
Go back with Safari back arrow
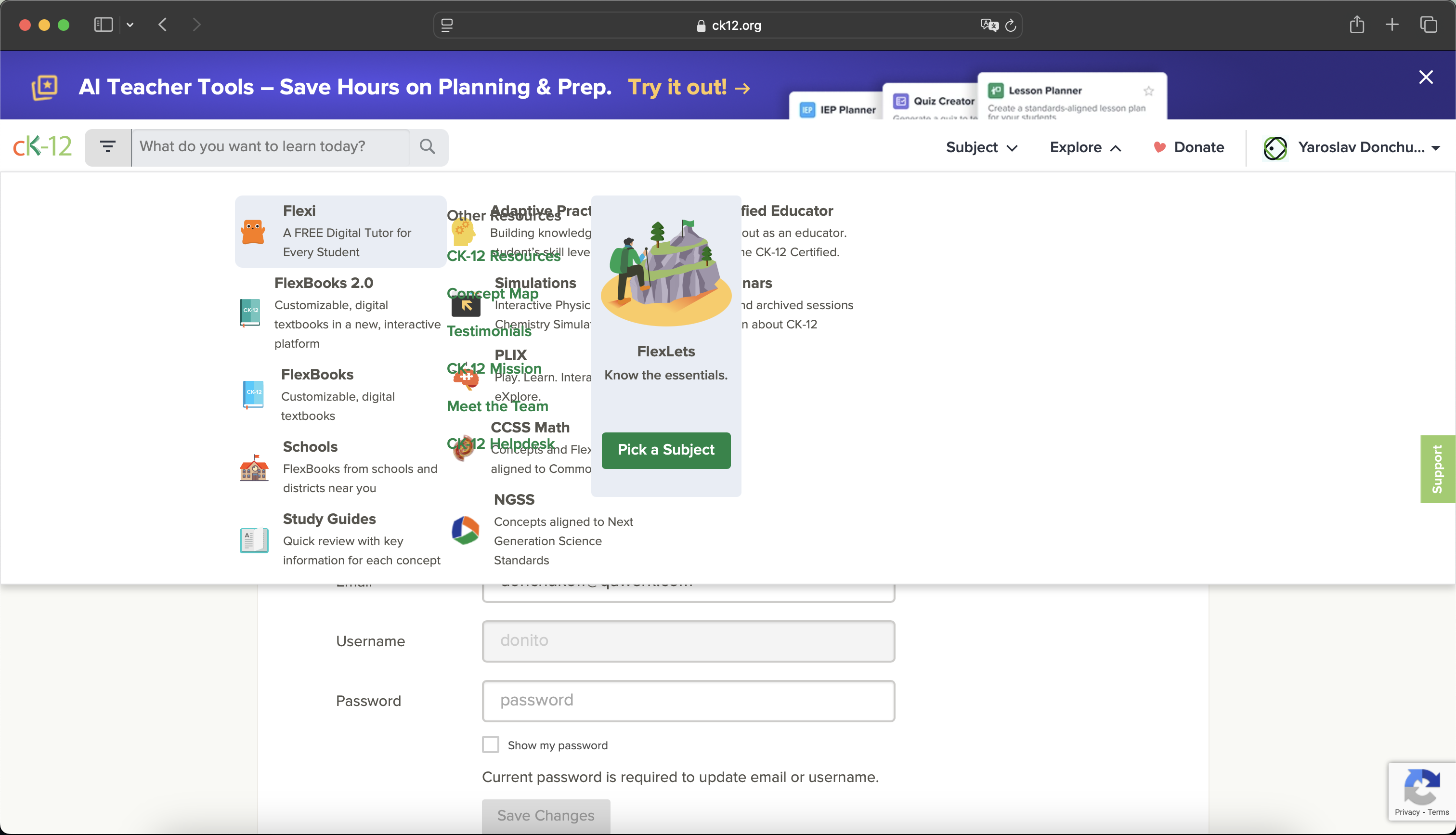coord(163,25)
